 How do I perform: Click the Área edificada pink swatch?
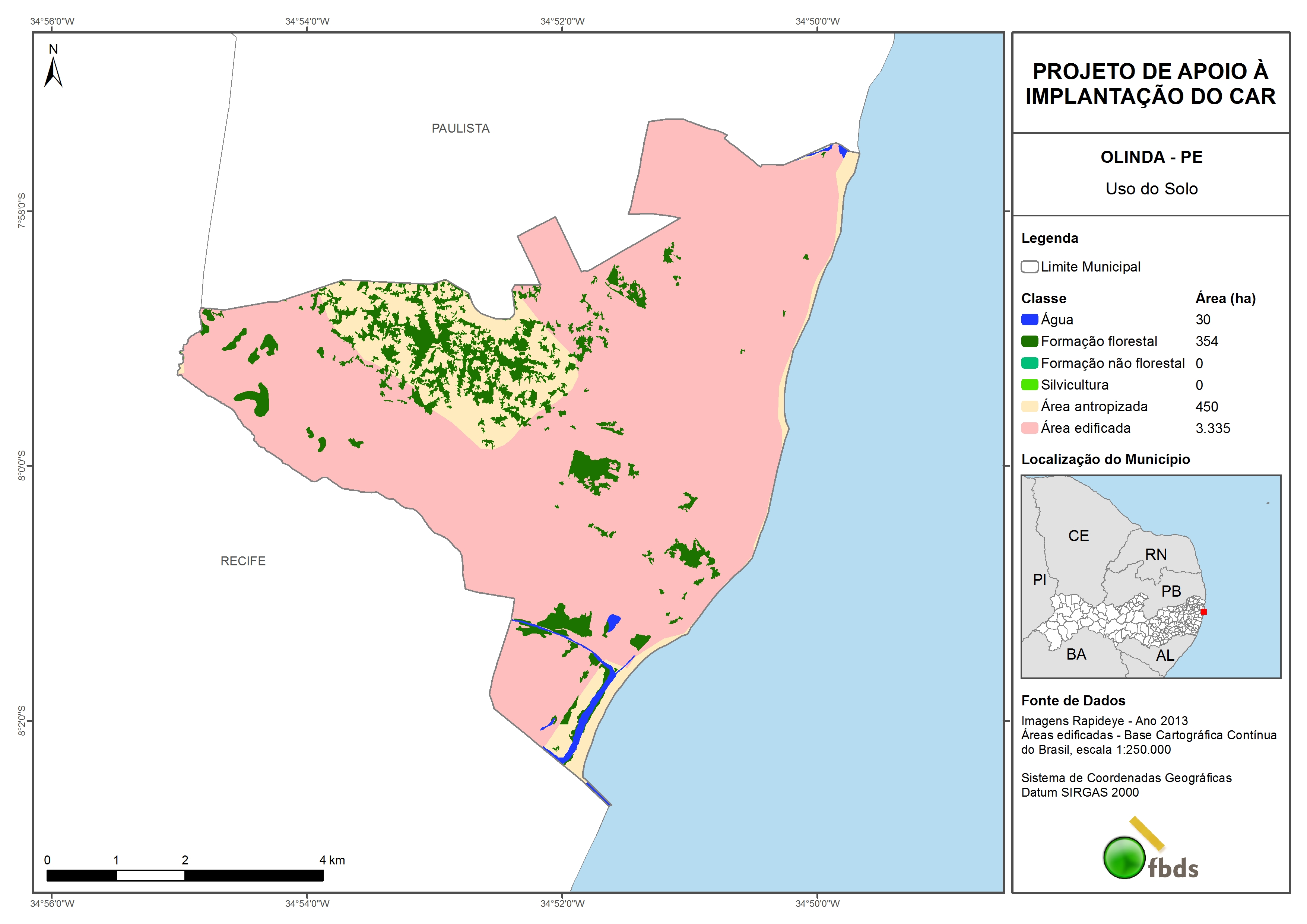click(x=1029, y=428)
